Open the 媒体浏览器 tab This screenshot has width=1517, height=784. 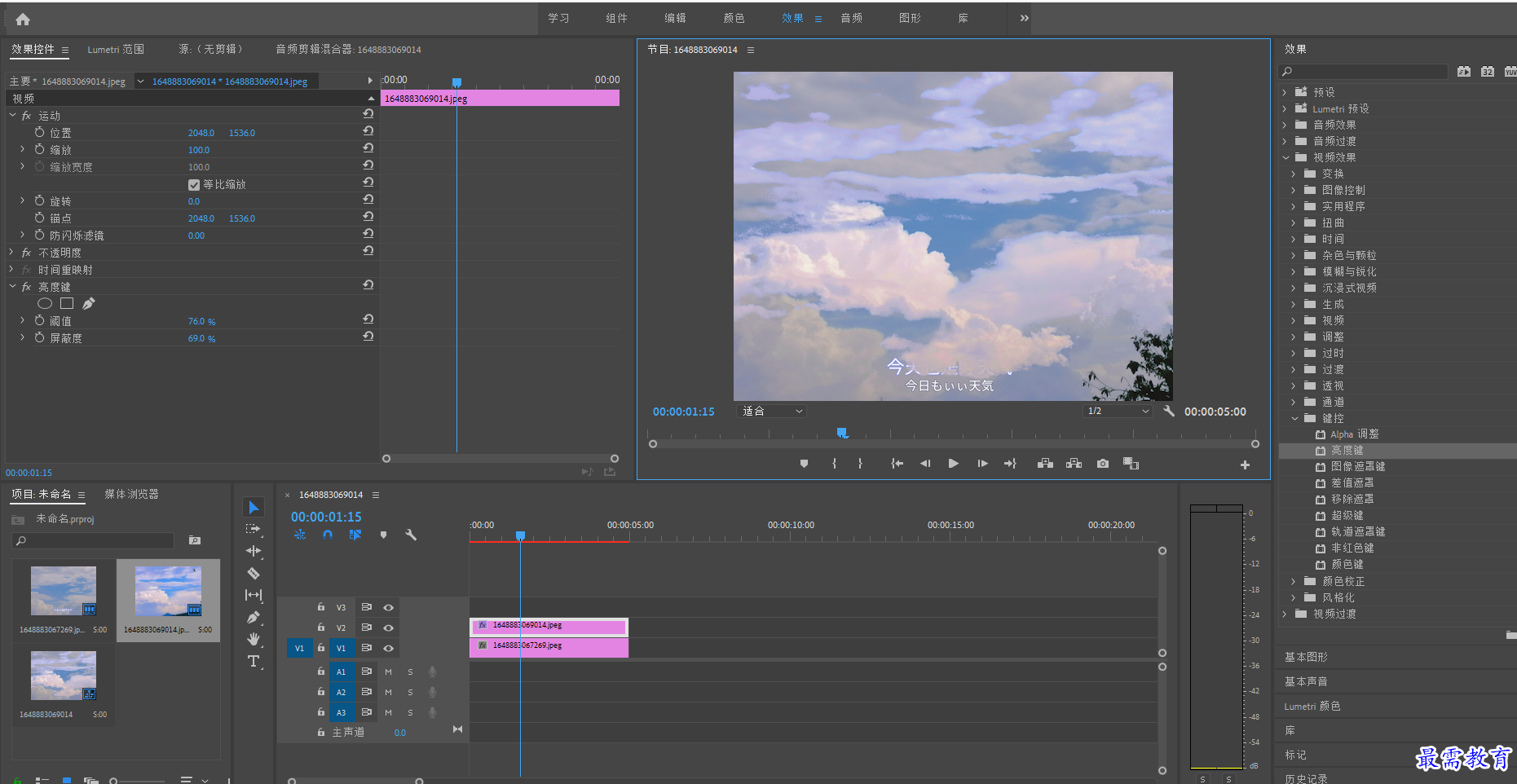tap(131, 495)
